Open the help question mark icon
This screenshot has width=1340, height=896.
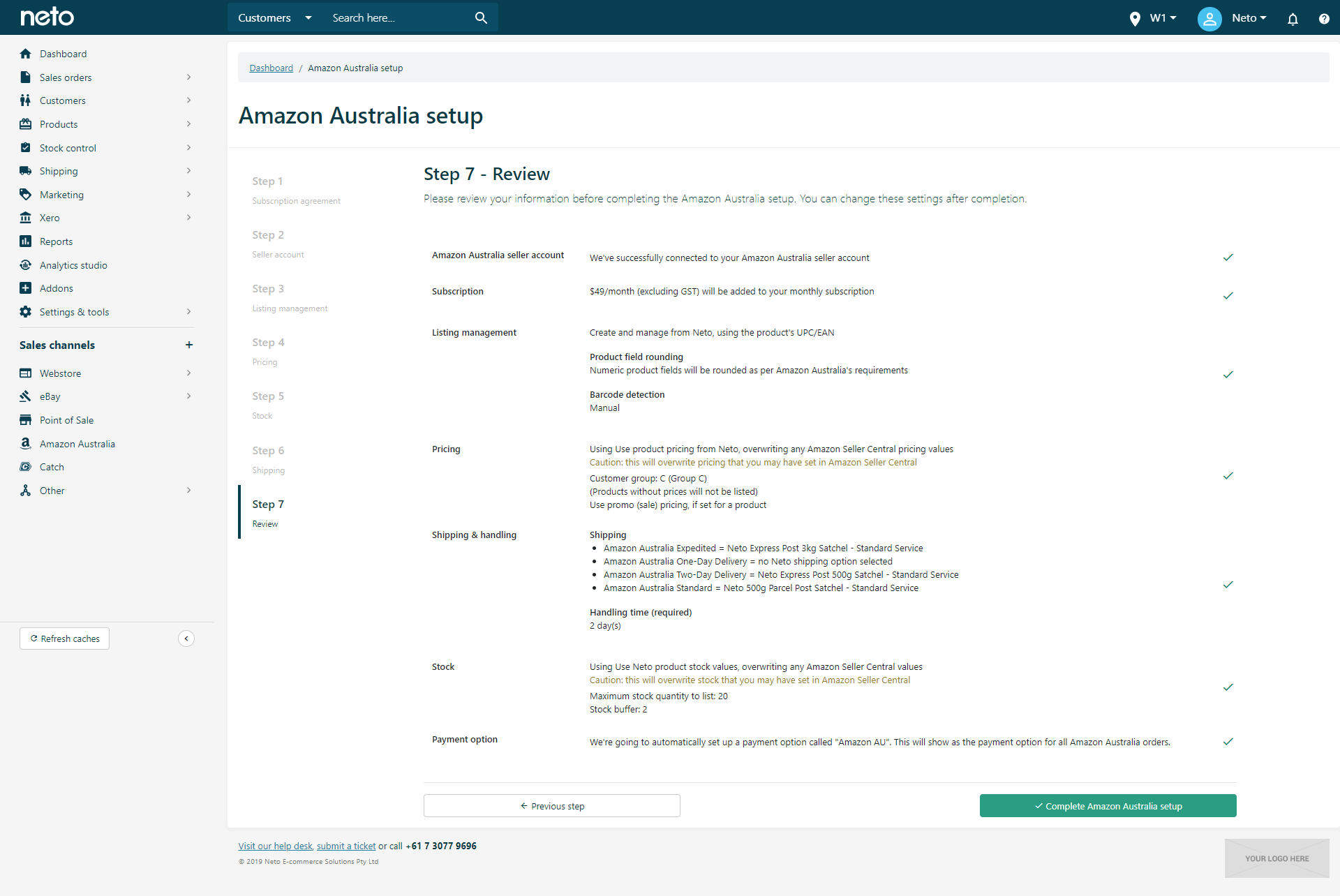(1324, 19)
